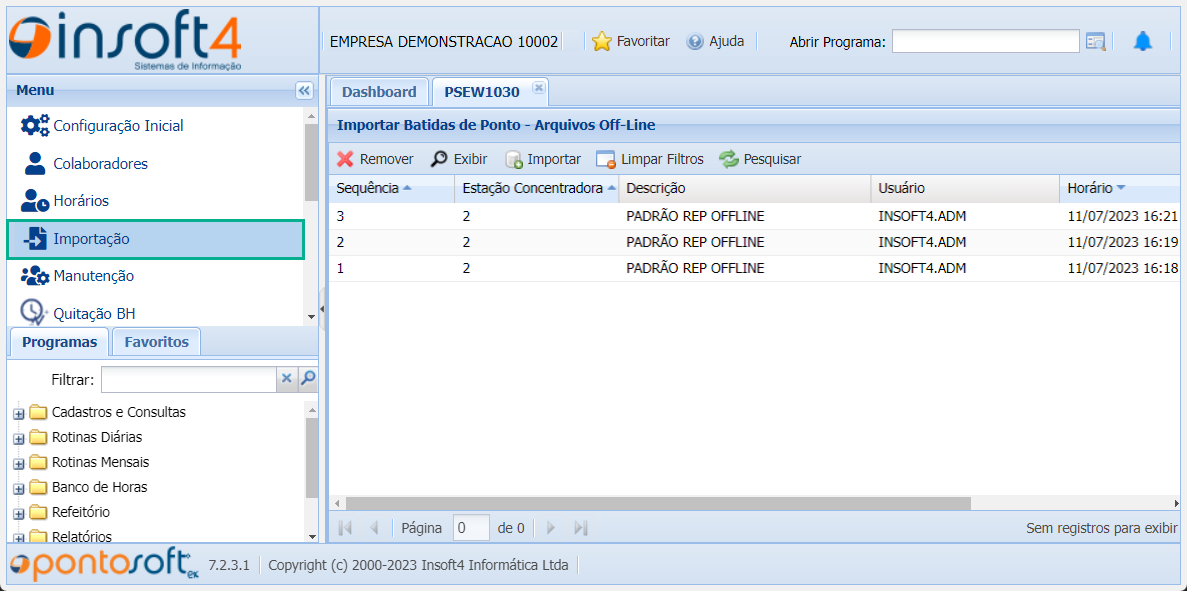Click the notification bell icon
Image resolution: width=1187 pixels, height=591 pixels.
point(1144,41)
